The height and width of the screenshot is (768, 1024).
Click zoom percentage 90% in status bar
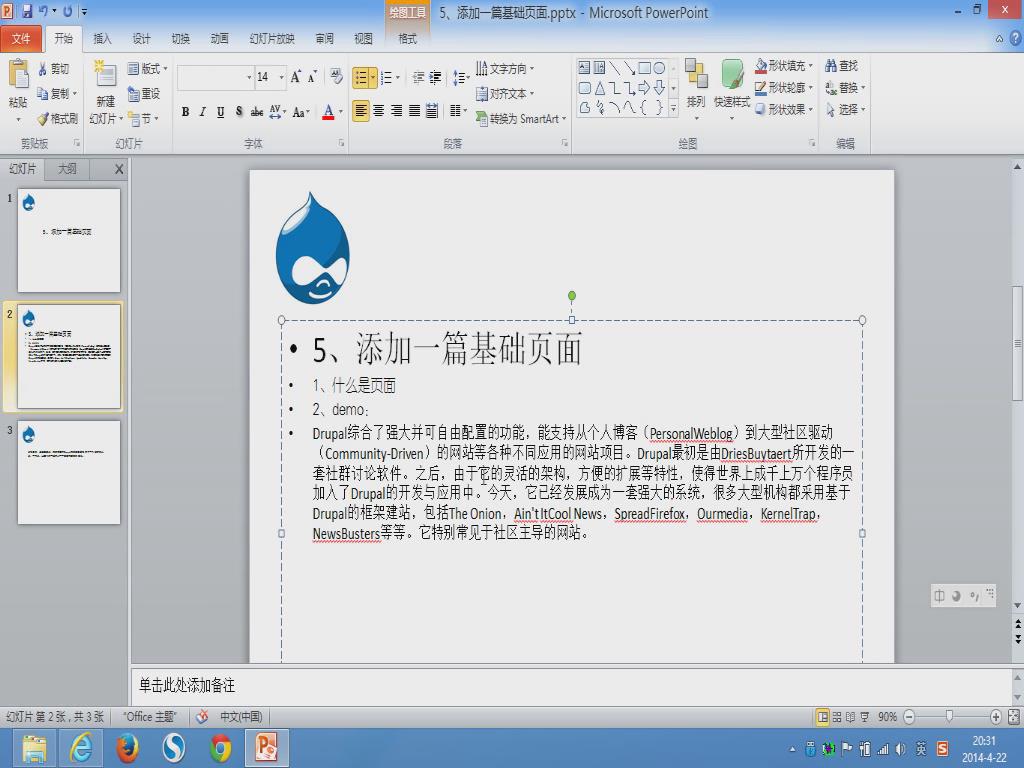click(x=887, y=716)
